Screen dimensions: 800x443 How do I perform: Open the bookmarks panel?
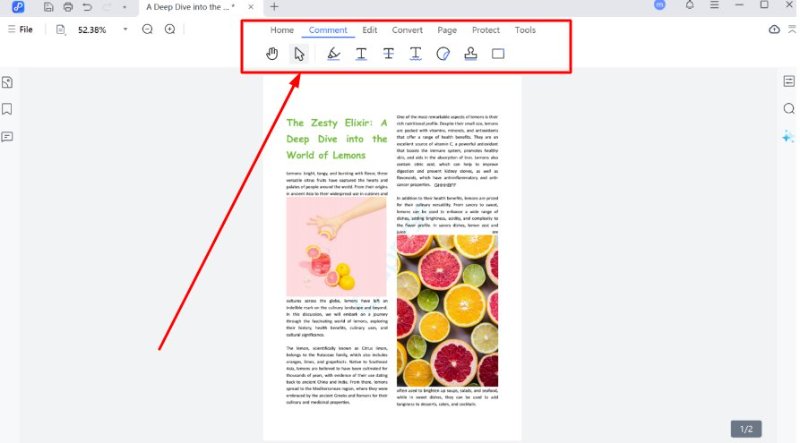click(7, 109)
